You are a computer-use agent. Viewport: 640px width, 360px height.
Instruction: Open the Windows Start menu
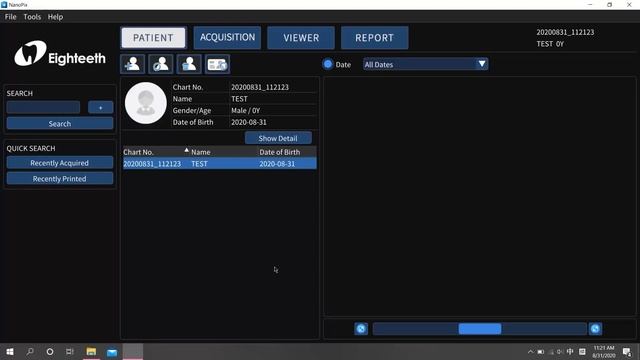[10, 351]
